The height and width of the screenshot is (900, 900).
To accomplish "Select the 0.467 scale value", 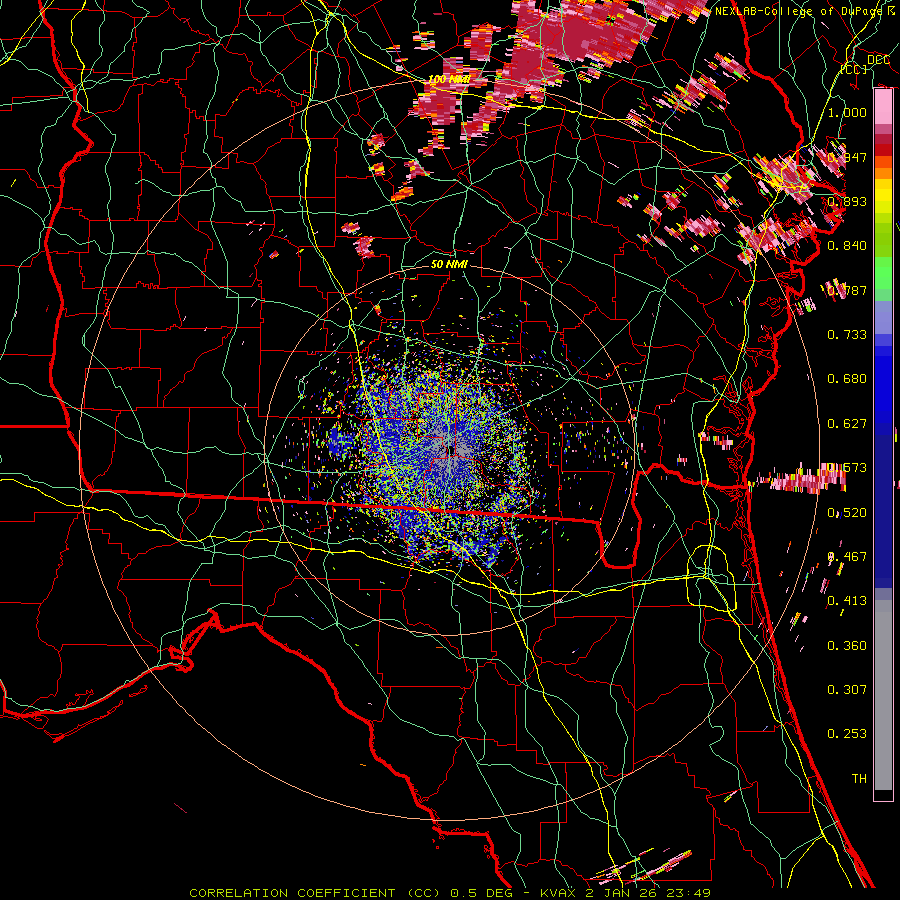I will coord(847,557).
